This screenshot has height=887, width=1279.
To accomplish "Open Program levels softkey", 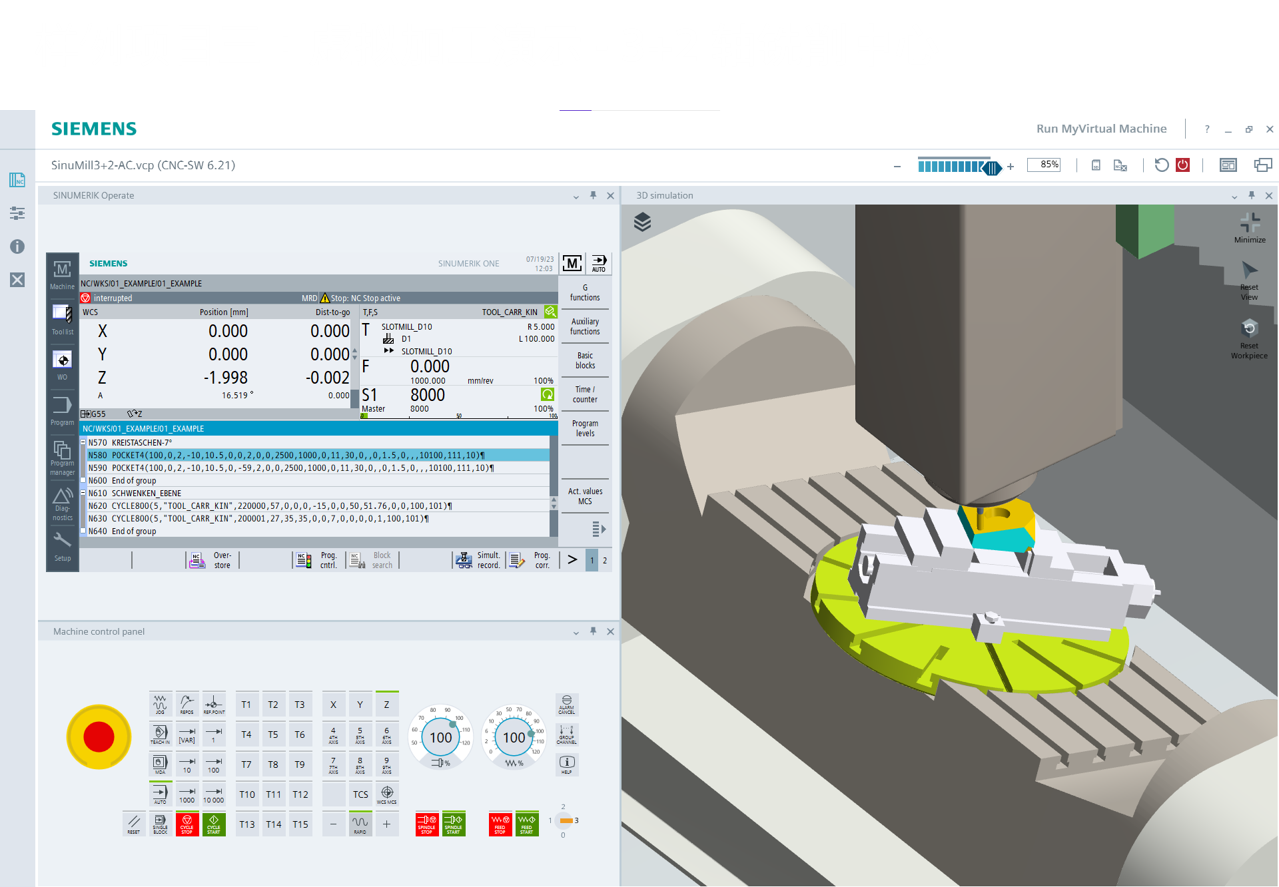I will coord(585,428).
